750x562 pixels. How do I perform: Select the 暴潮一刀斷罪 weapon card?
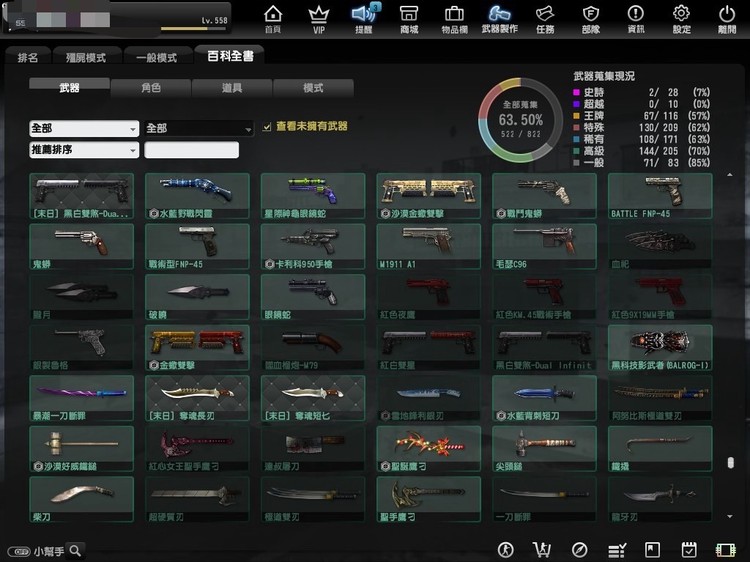click(81, 398)
